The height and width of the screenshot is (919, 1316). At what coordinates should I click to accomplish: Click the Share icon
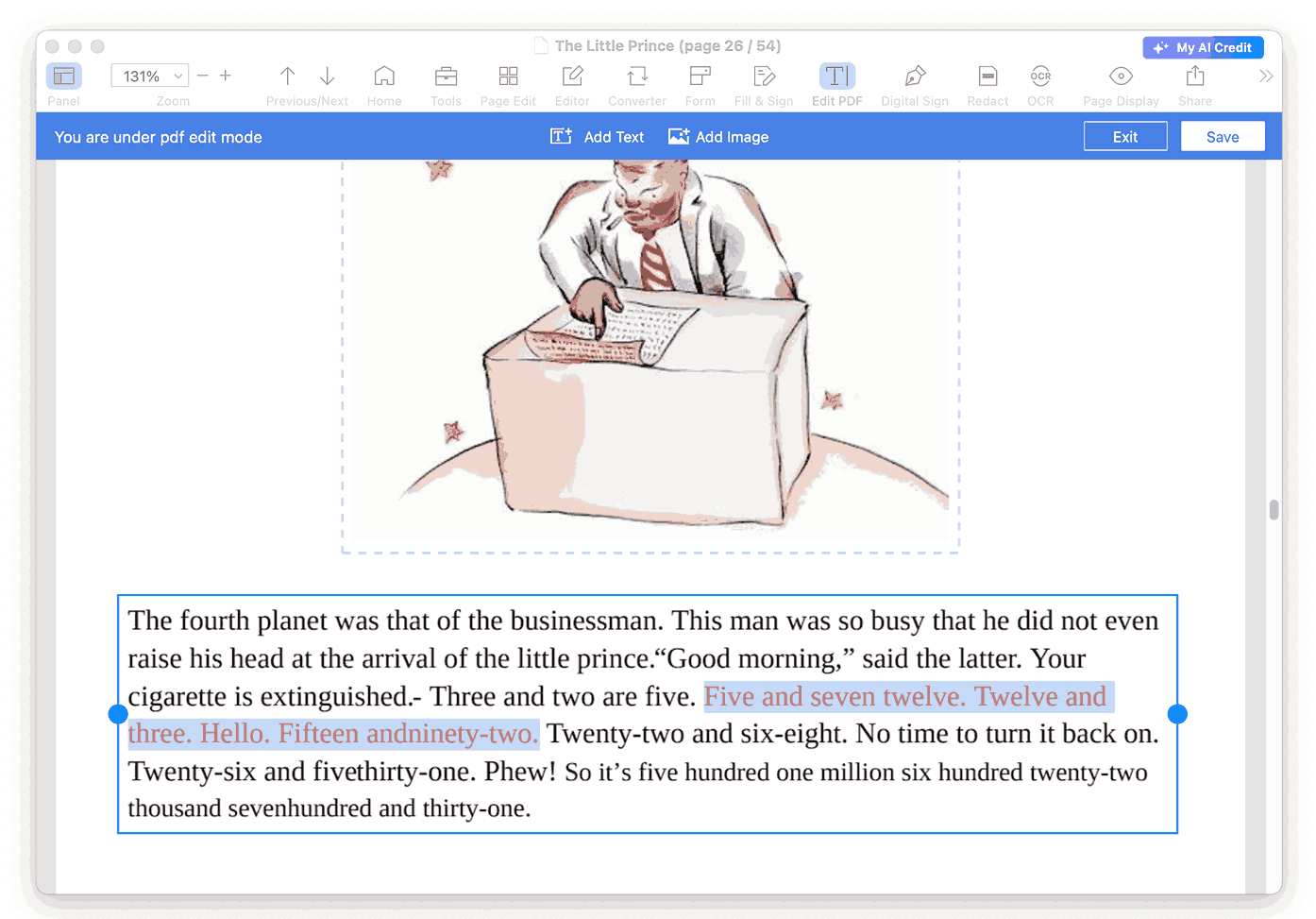point(1195,76)
